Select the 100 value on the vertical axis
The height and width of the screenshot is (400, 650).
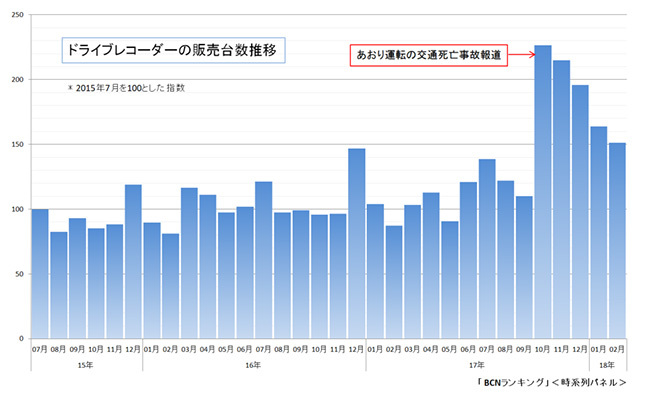tap(18, 209)
